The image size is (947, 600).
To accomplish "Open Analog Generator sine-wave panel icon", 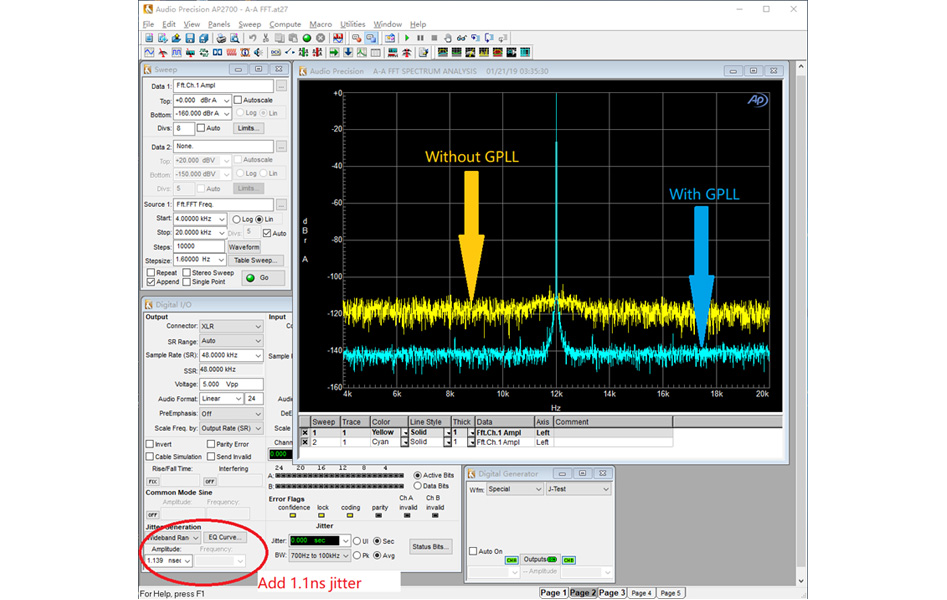I will (x=149, y=53).
